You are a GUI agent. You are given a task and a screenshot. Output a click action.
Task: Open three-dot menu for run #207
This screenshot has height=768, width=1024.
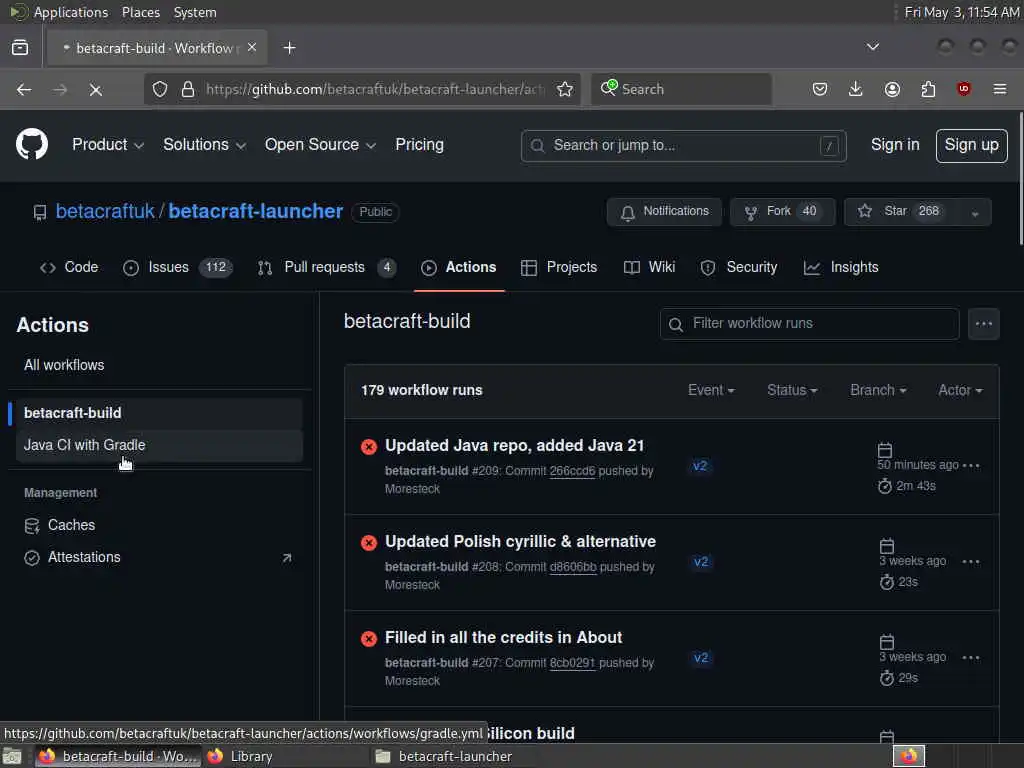(971, 658)
